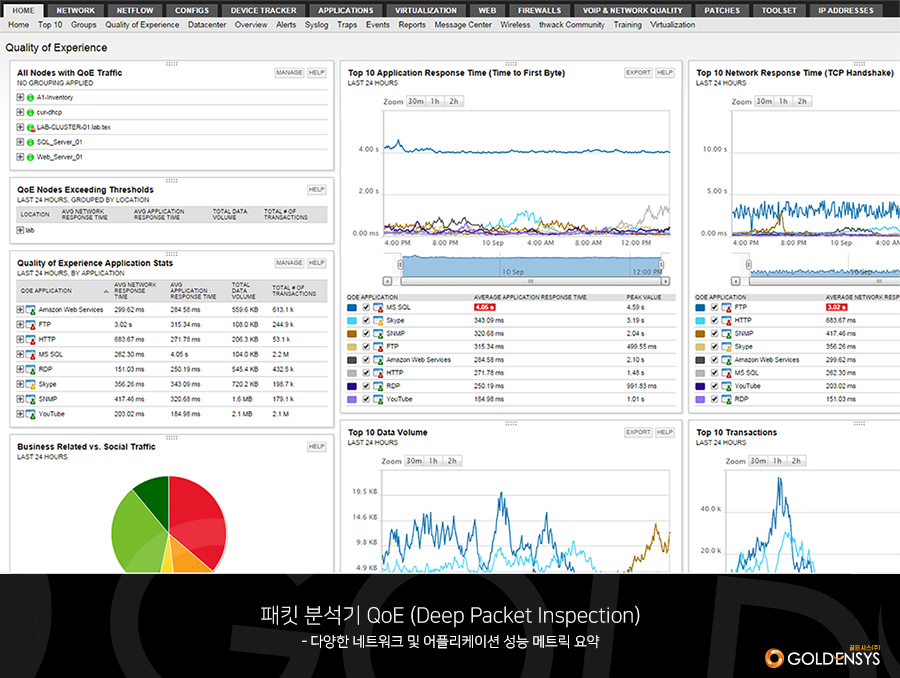Click SNMP application icon in Application Stats
900x678 pixels.
click(x=30, y=400)
